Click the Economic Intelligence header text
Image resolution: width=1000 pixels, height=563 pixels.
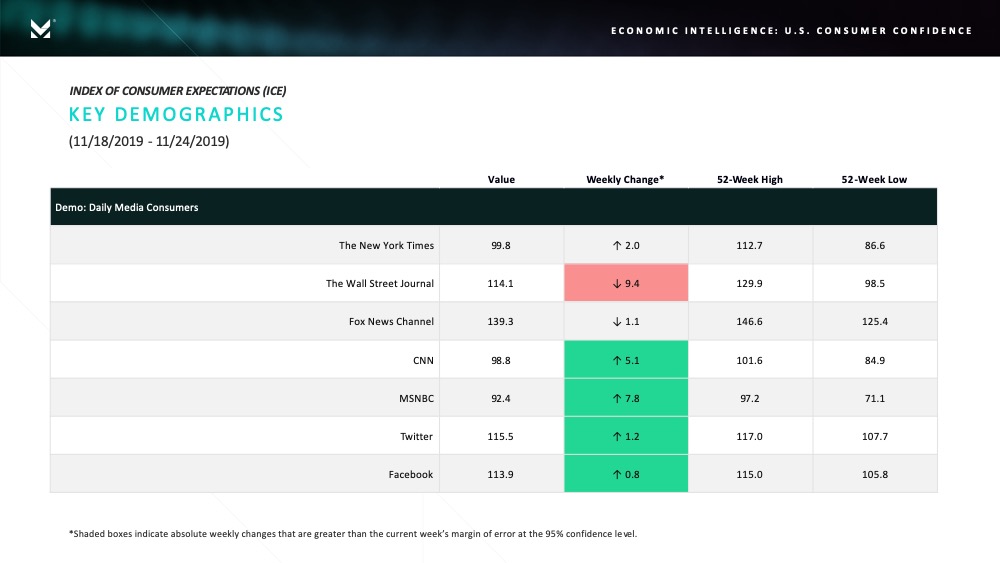pyautogui.click(x=791, y=31)
